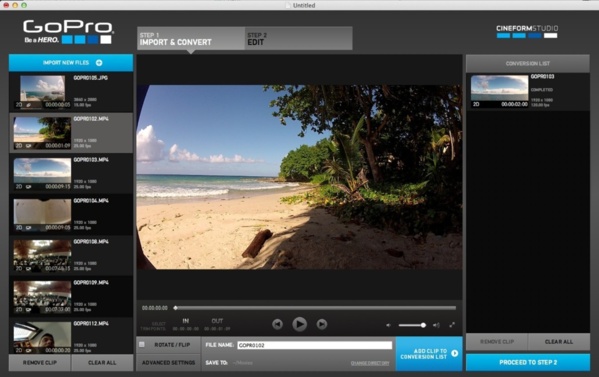Step back one frame with the rewind button
599x377 pixels.
click(x=277, y=324)
